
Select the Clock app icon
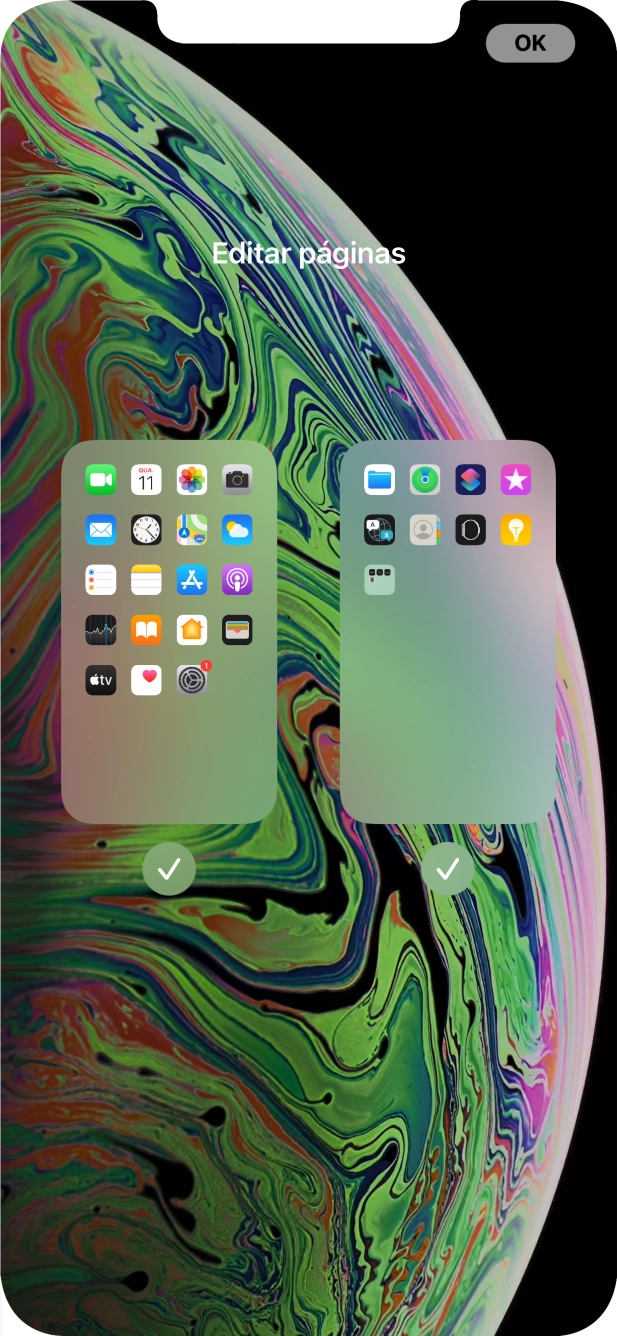146,530
